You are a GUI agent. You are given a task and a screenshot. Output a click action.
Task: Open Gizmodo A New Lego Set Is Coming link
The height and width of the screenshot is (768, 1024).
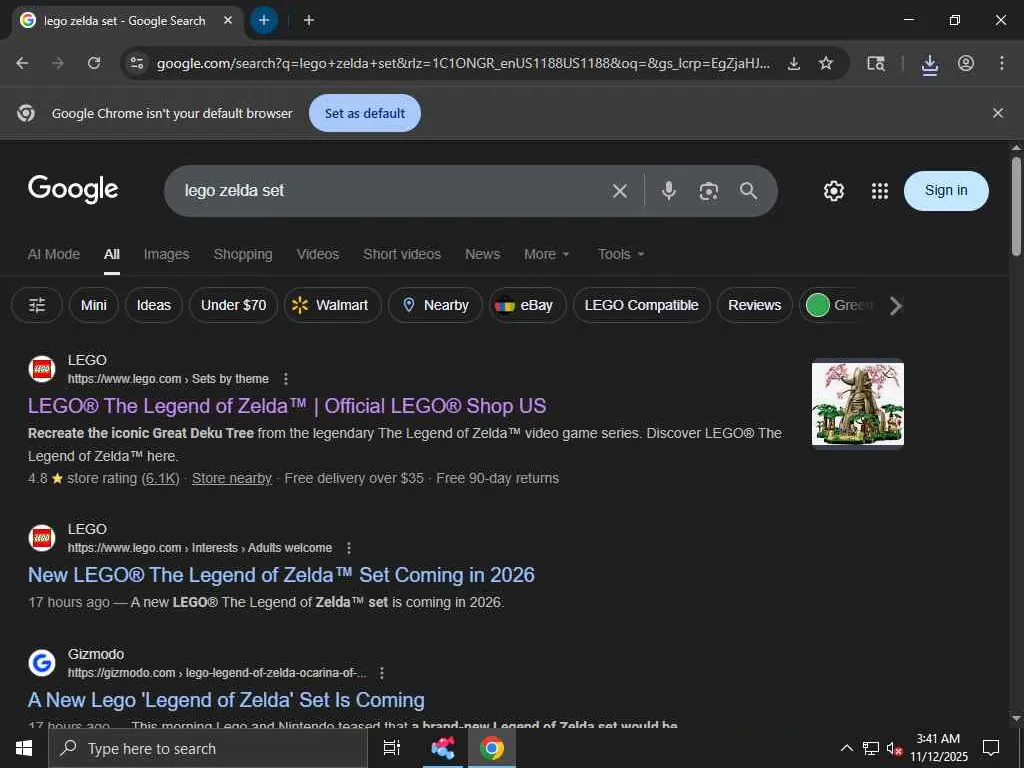click(x=226, y=699)
